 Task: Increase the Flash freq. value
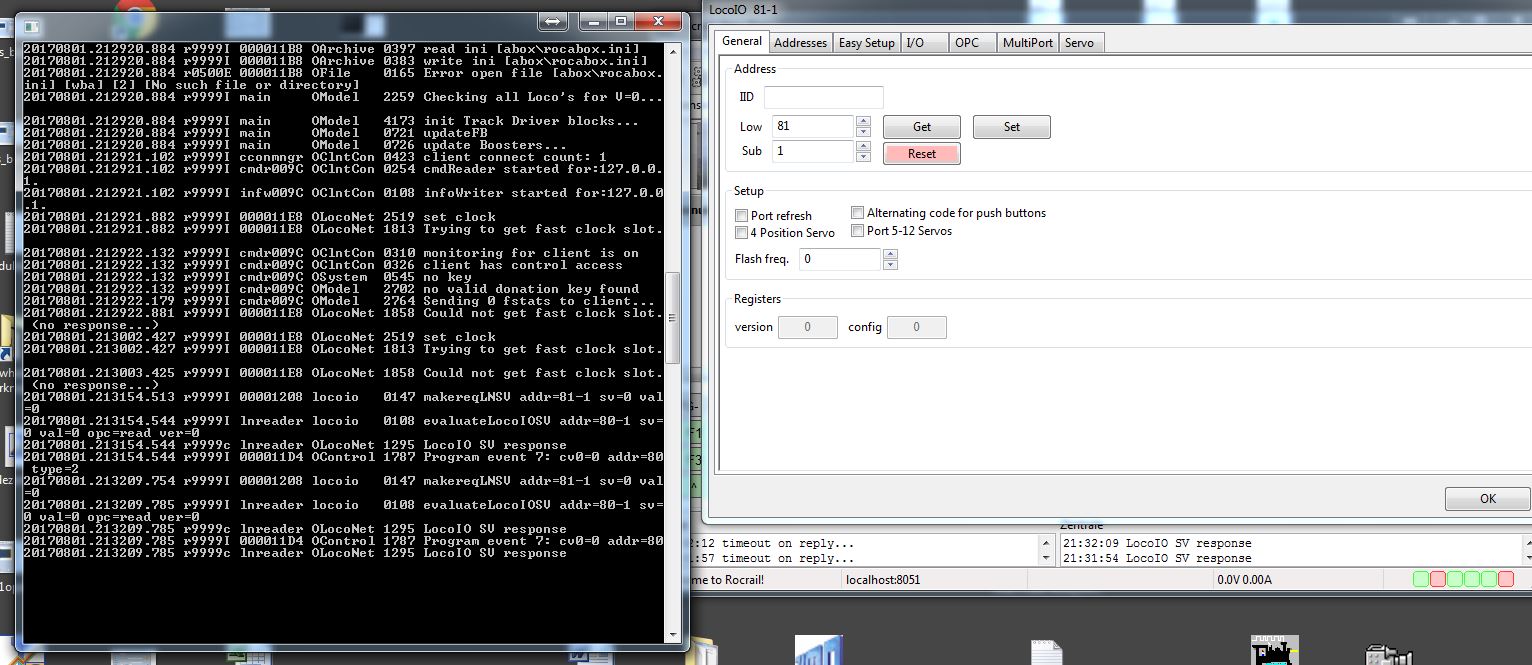pyautogui.click(x=890, y=254)
